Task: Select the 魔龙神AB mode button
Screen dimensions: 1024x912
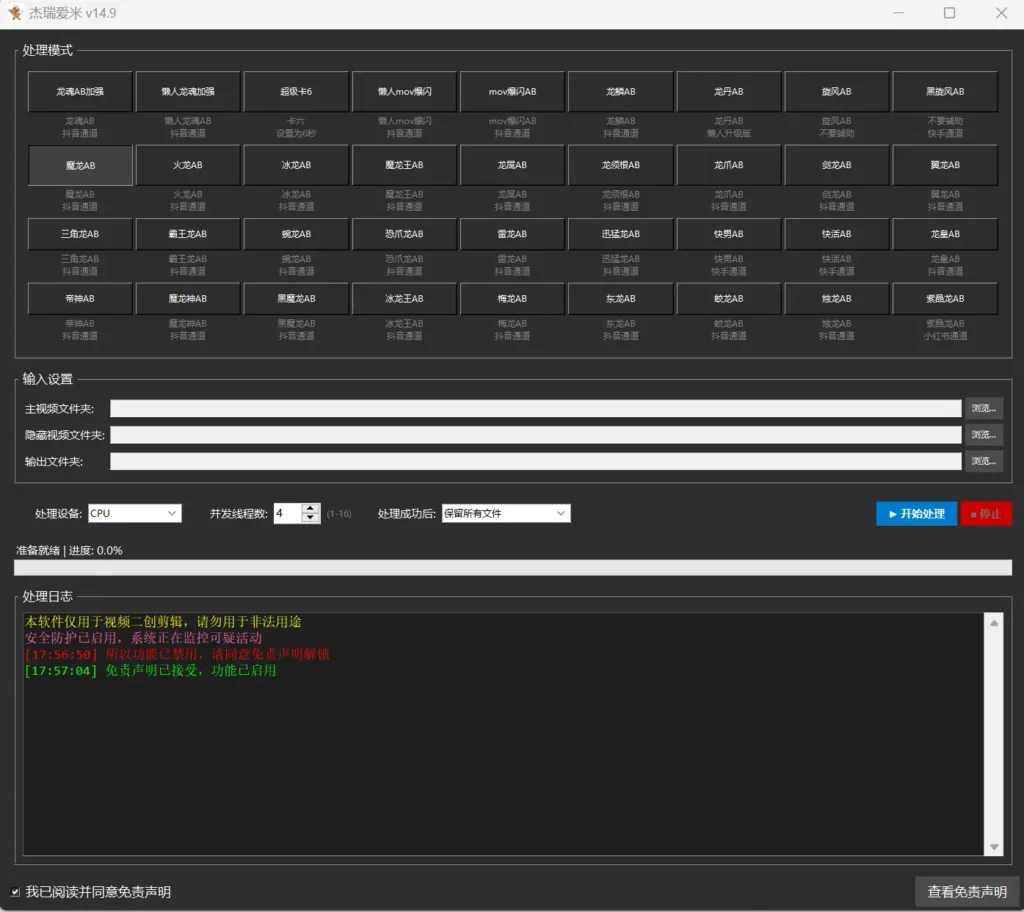Action: point(188,299)
